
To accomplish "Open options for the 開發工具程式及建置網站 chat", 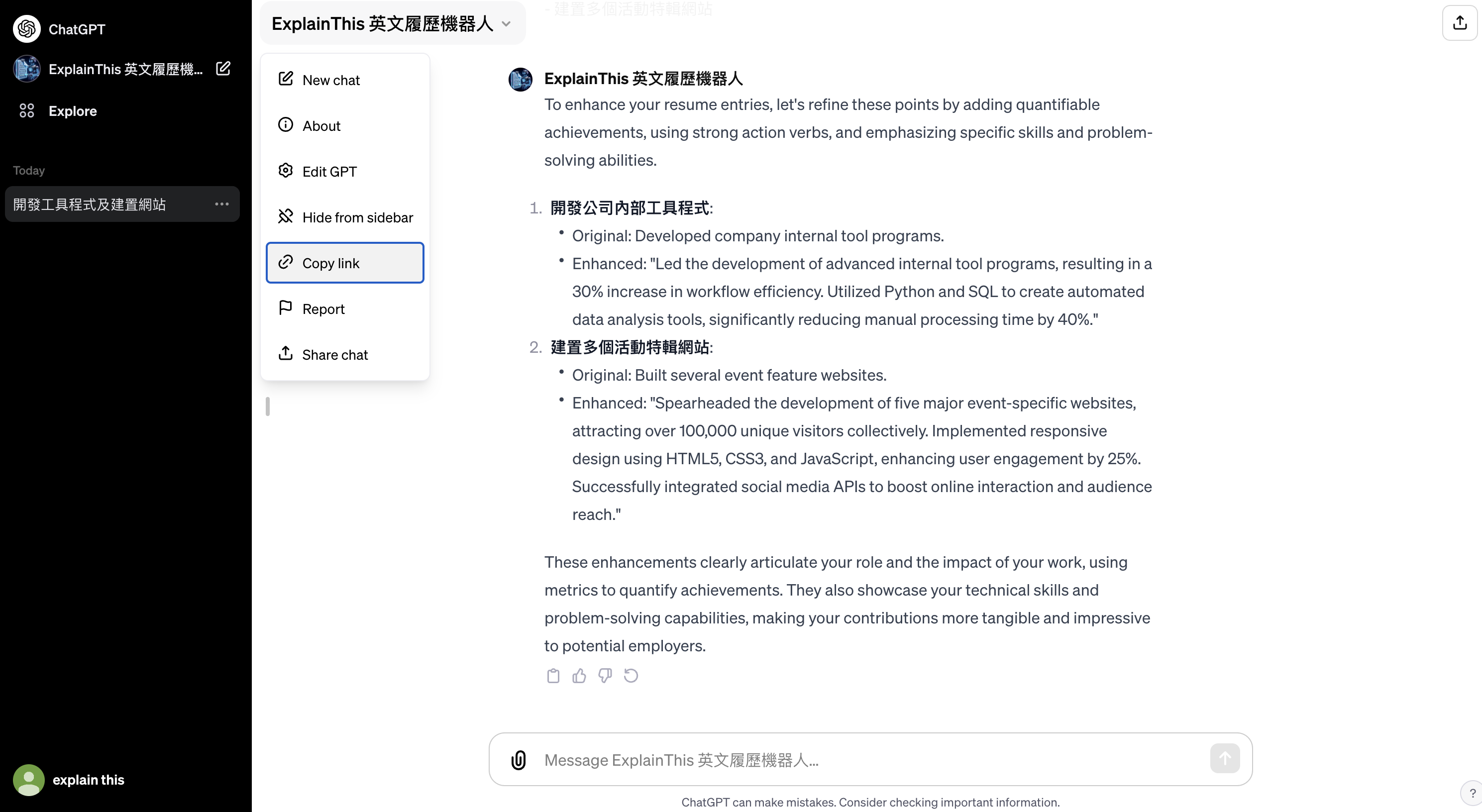I will coord(221,204).
